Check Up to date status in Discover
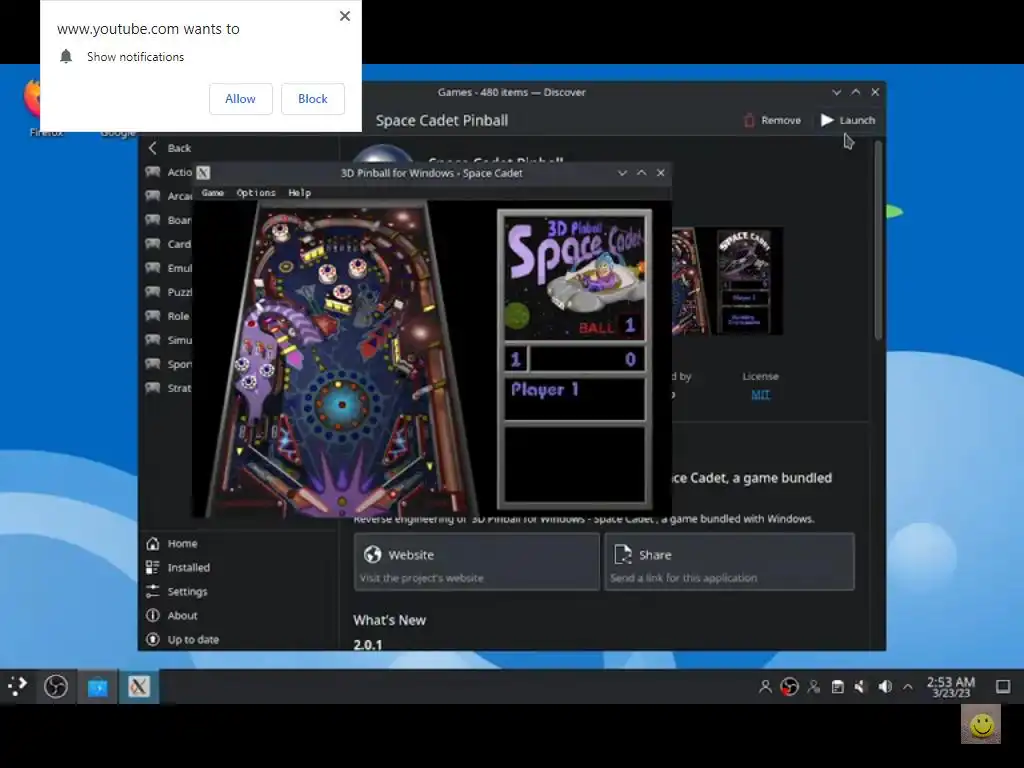 (183, 639)
